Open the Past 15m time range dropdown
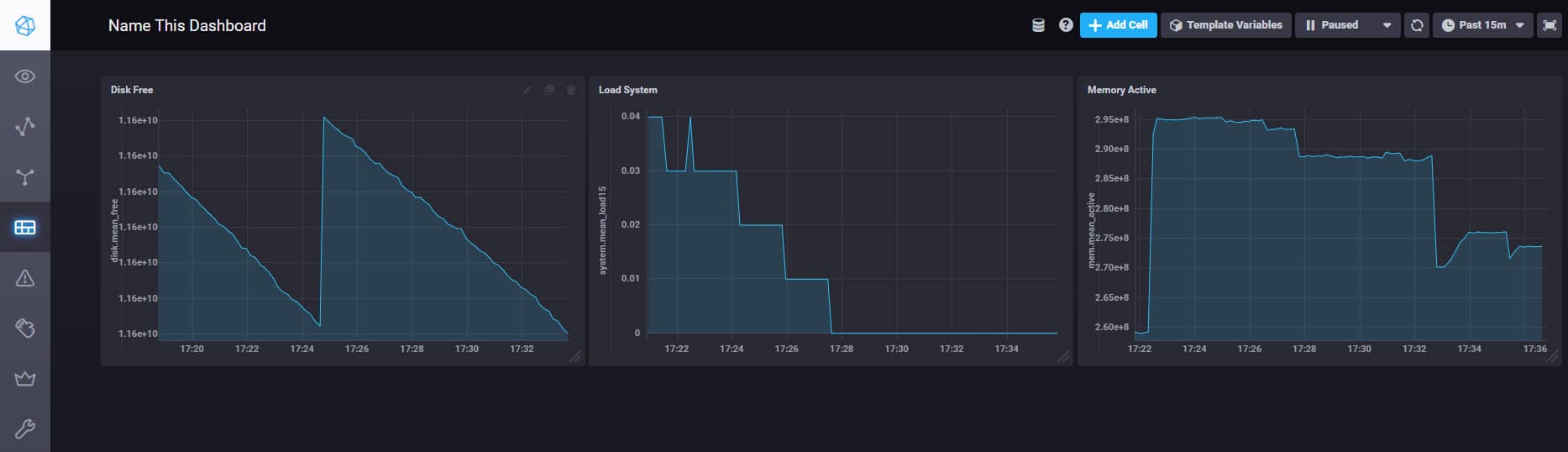Viewport: 1568px width, 452px height. [1482, 25]
